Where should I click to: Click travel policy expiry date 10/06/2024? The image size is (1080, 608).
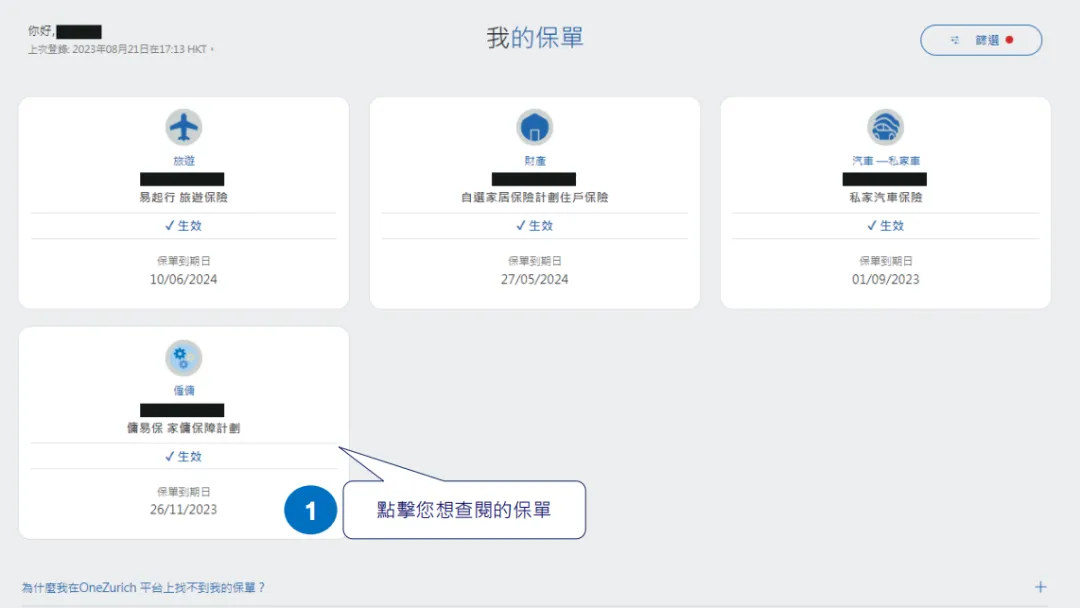[x=183, y=279]
